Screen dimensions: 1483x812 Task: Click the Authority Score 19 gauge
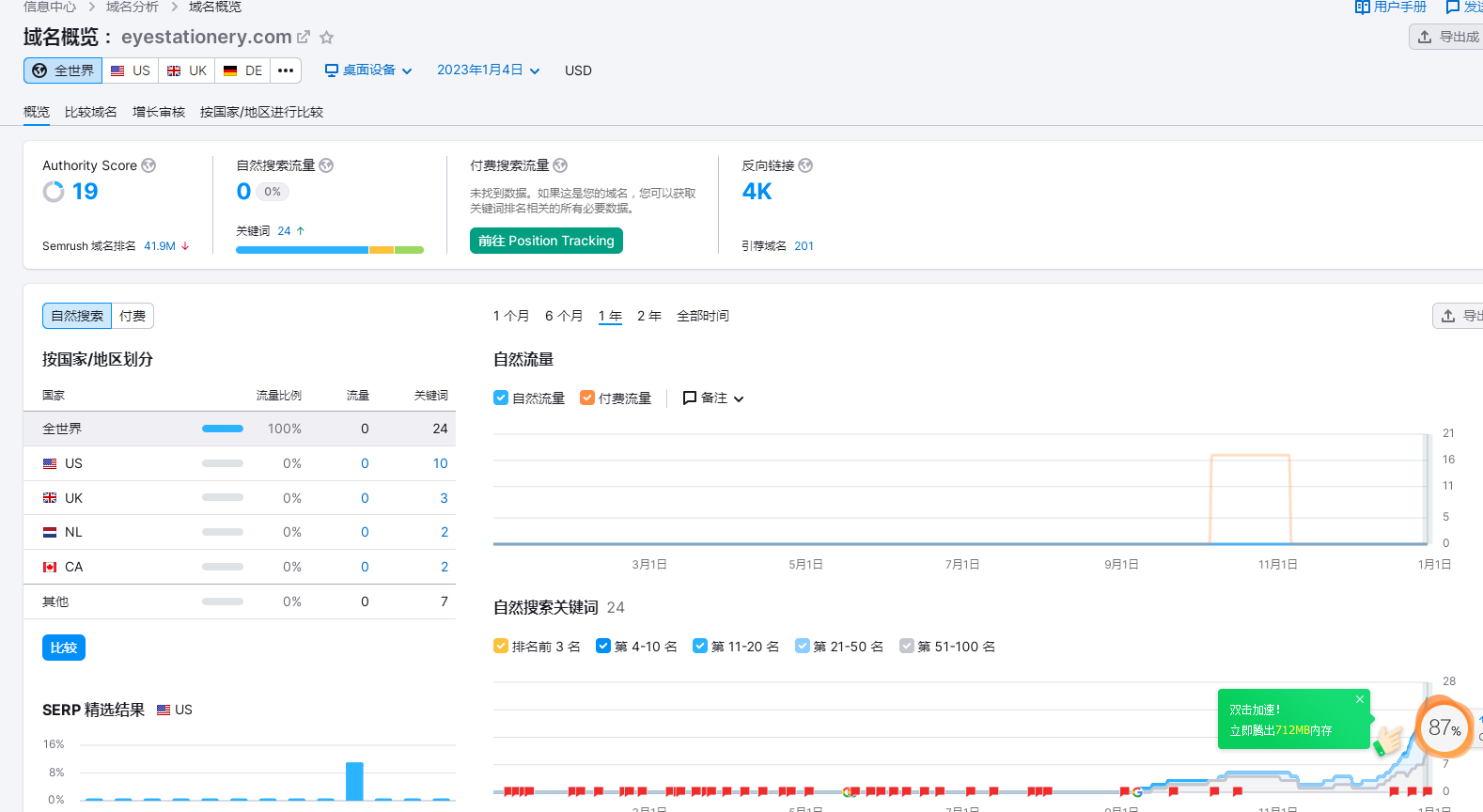tap(54, 192)
